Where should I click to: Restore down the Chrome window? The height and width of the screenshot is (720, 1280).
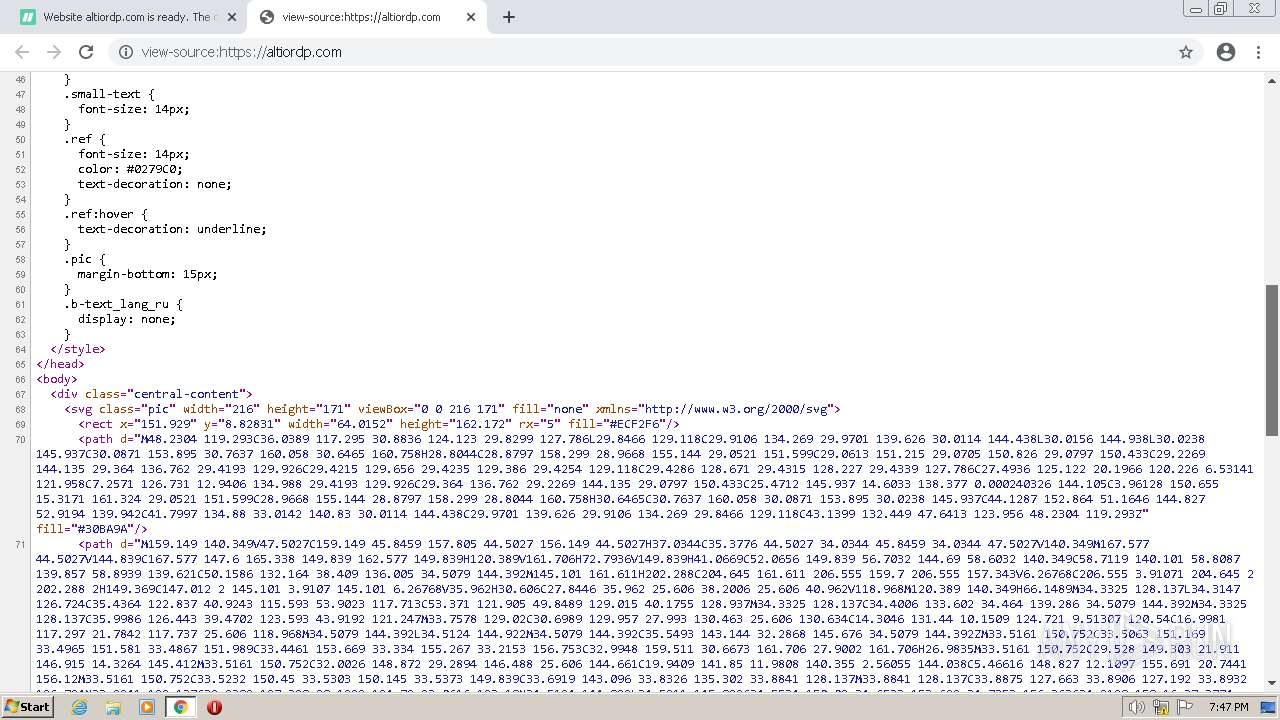point(1221,8)
